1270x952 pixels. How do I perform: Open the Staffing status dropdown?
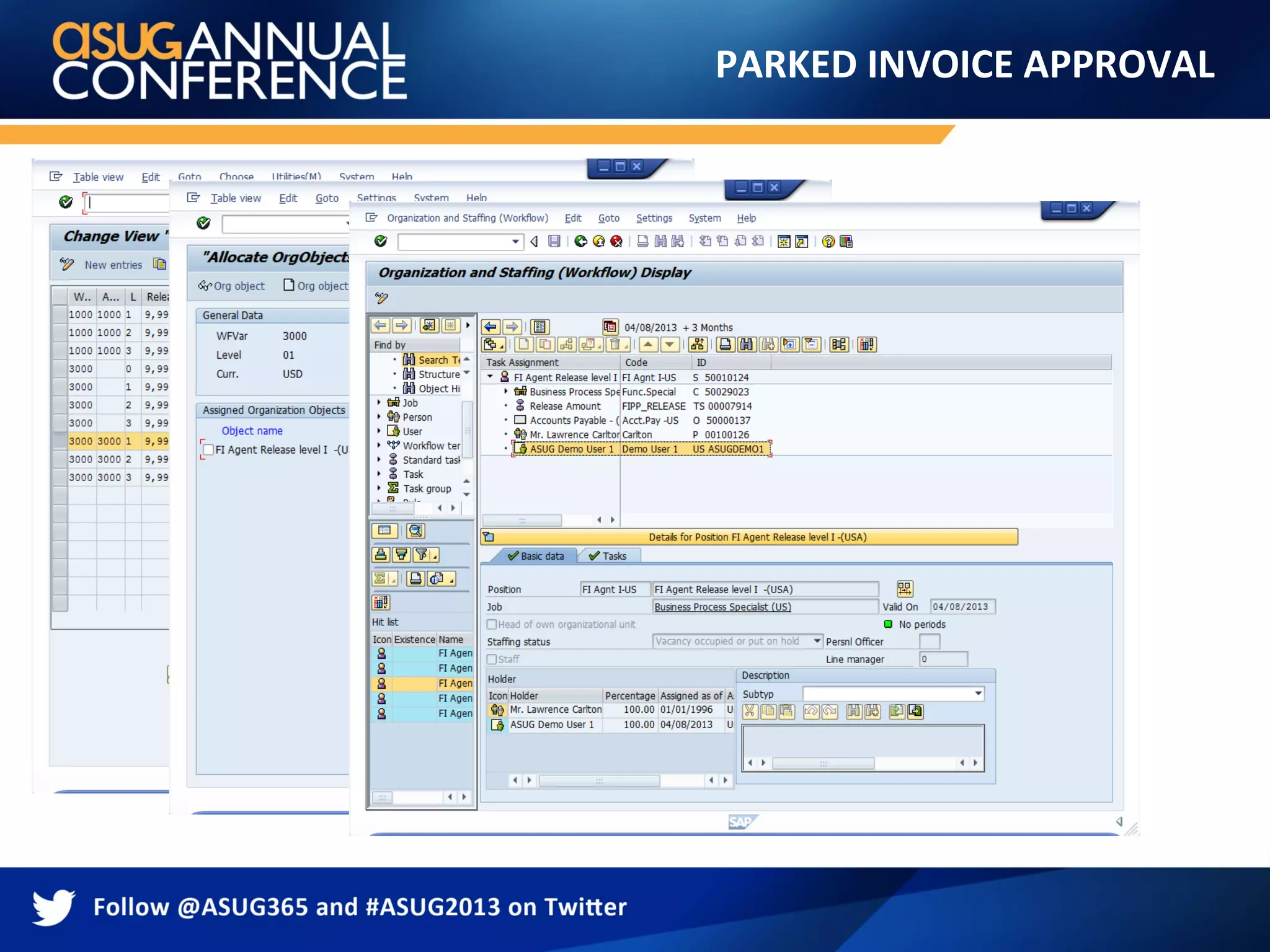(817, 641)
